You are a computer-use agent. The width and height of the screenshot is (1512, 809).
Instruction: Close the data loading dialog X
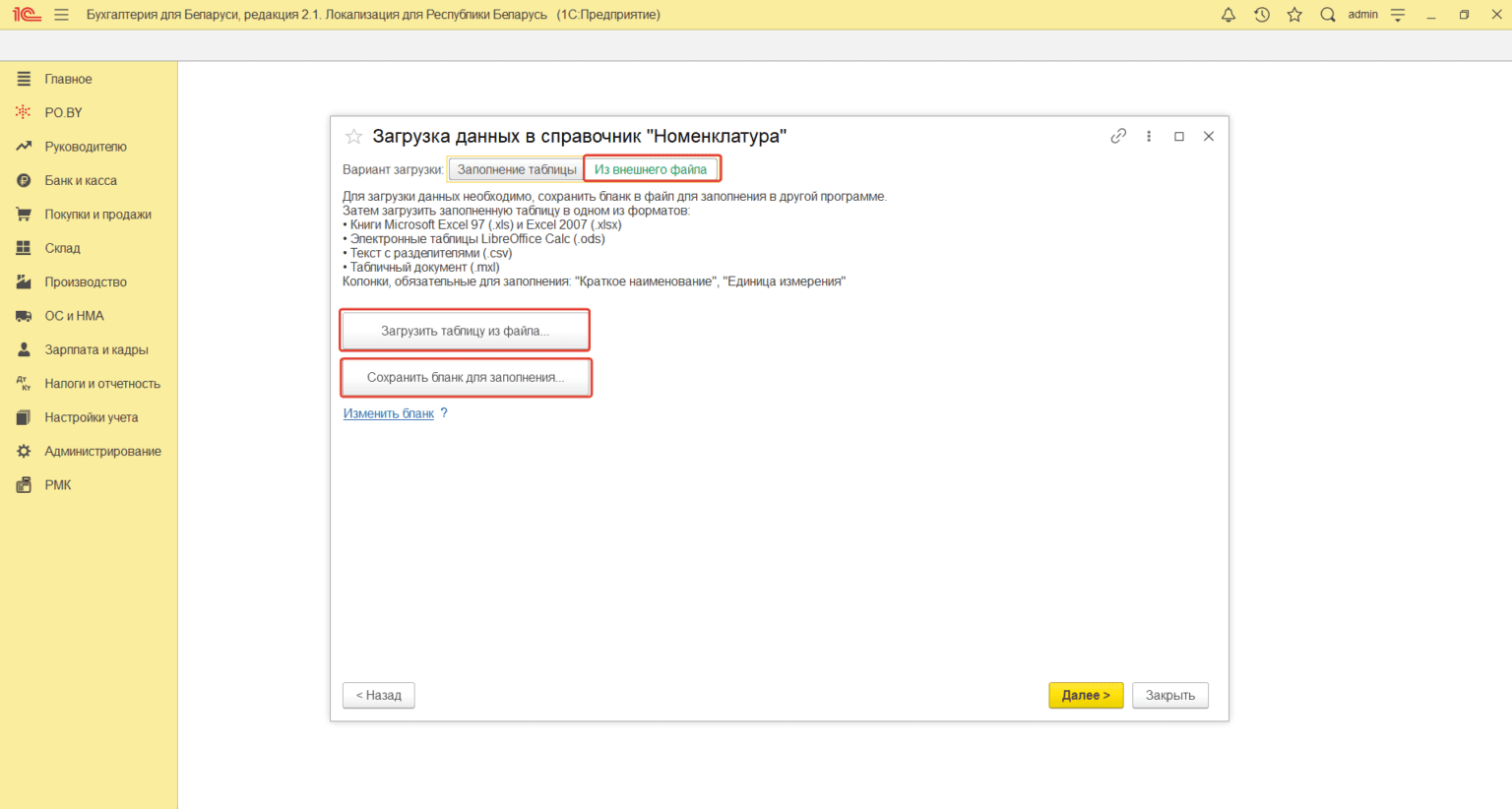pyautogui.click(x=1209, y=136)
